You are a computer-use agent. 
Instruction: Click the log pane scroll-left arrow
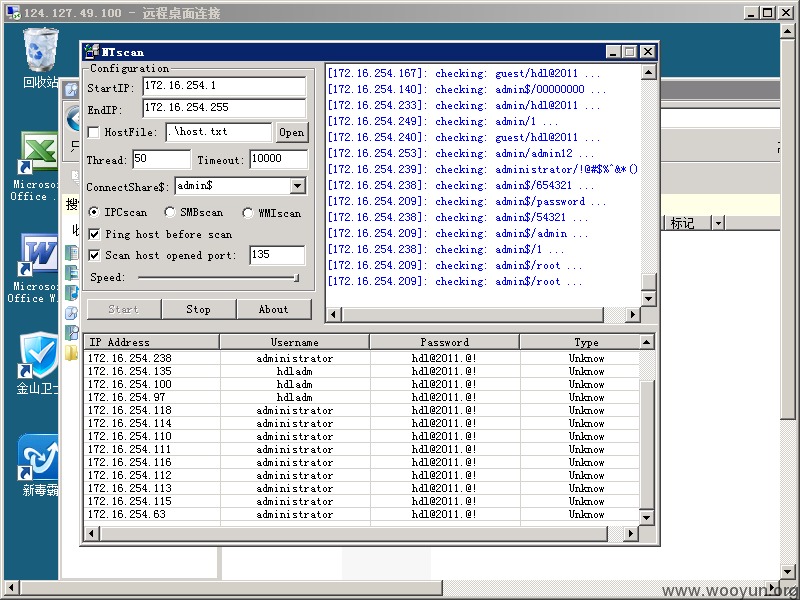click(x=334, y=314)
